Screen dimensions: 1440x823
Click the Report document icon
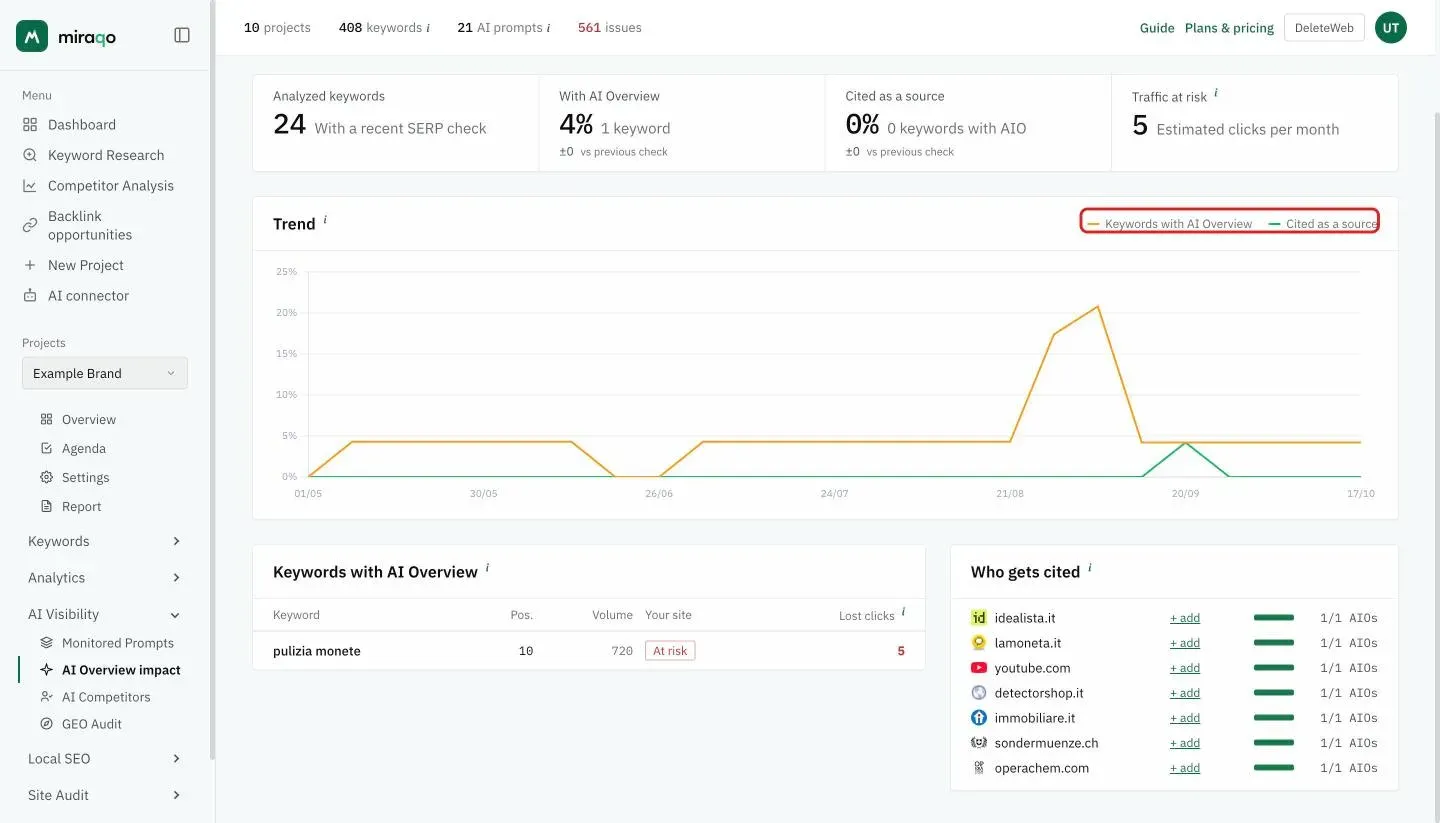pyautogui.click(x=46, y=507)
